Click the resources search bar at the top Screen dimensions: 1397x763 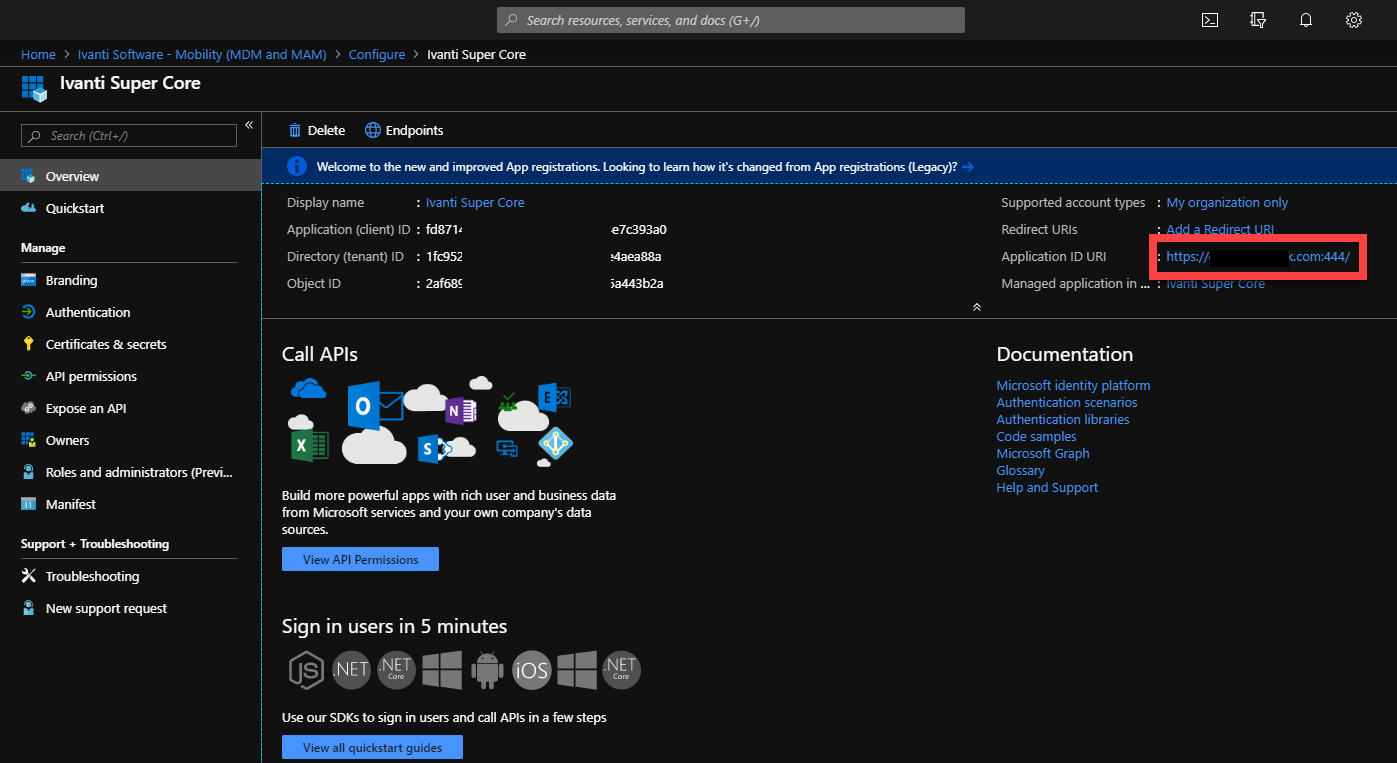(x=729, y=19)
